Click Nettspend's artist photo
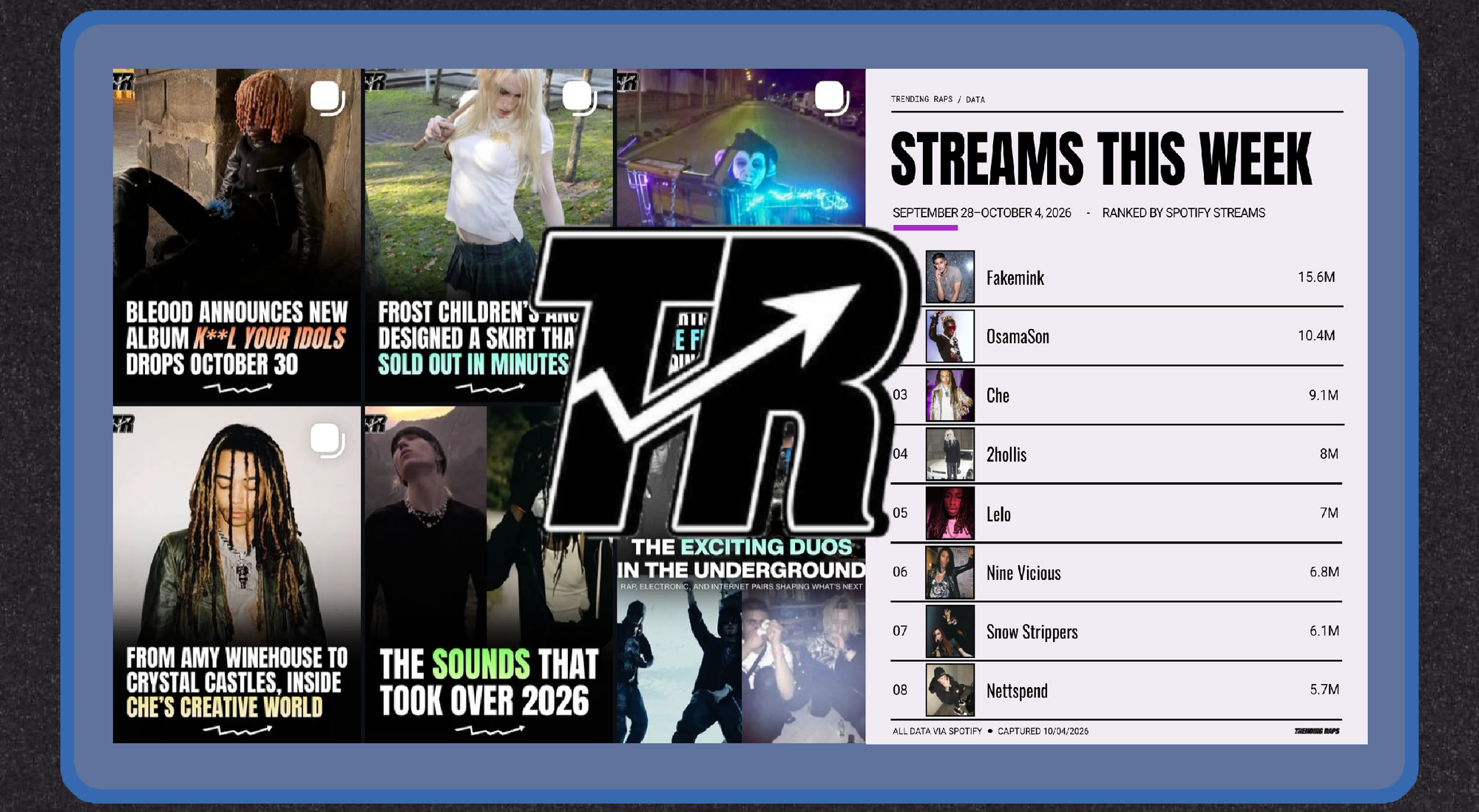Viewport: 1479px width, 812px height. 950,690
